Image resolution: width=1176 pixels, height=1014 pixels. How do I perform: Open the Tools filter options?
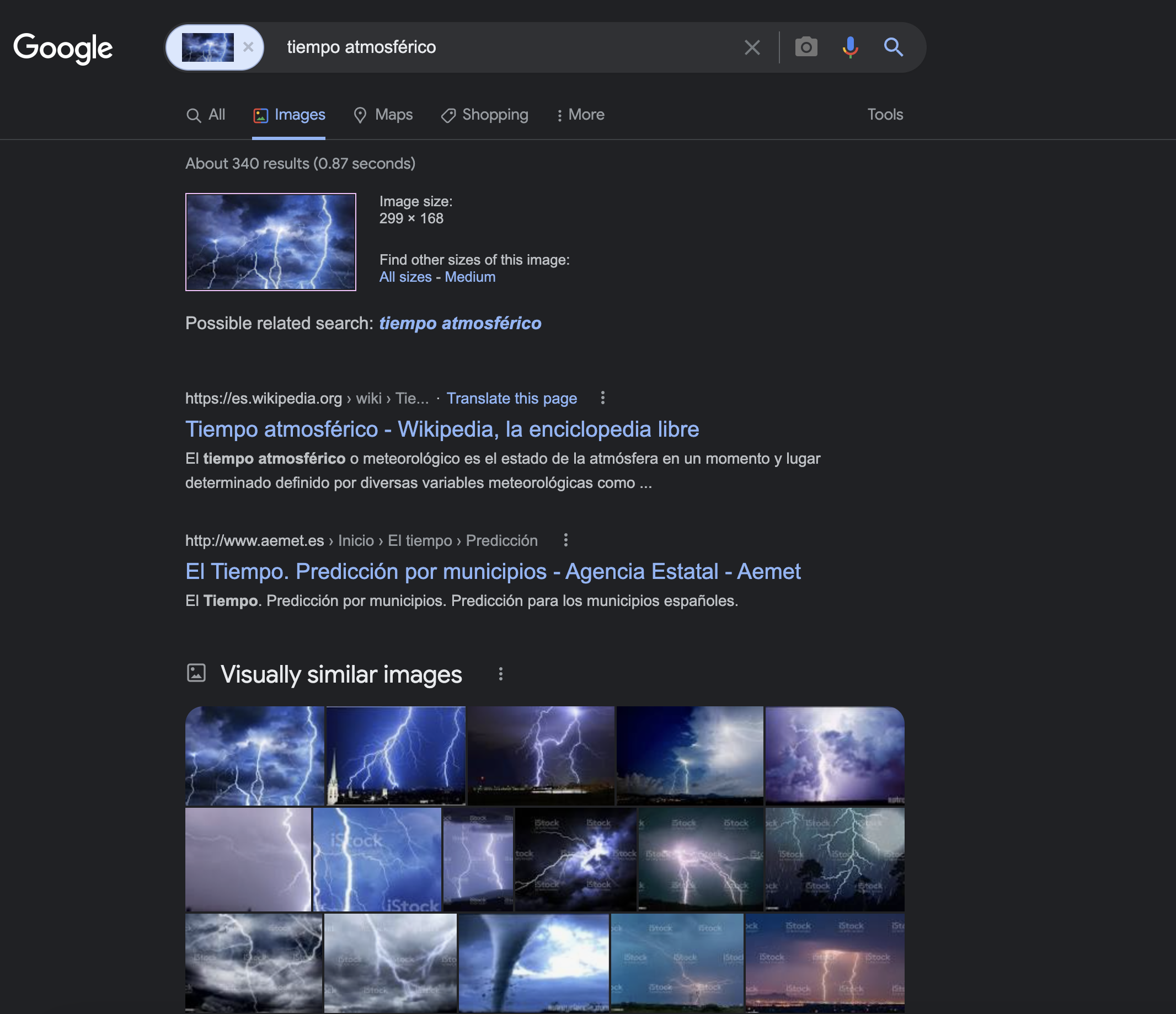click(884, 115)
